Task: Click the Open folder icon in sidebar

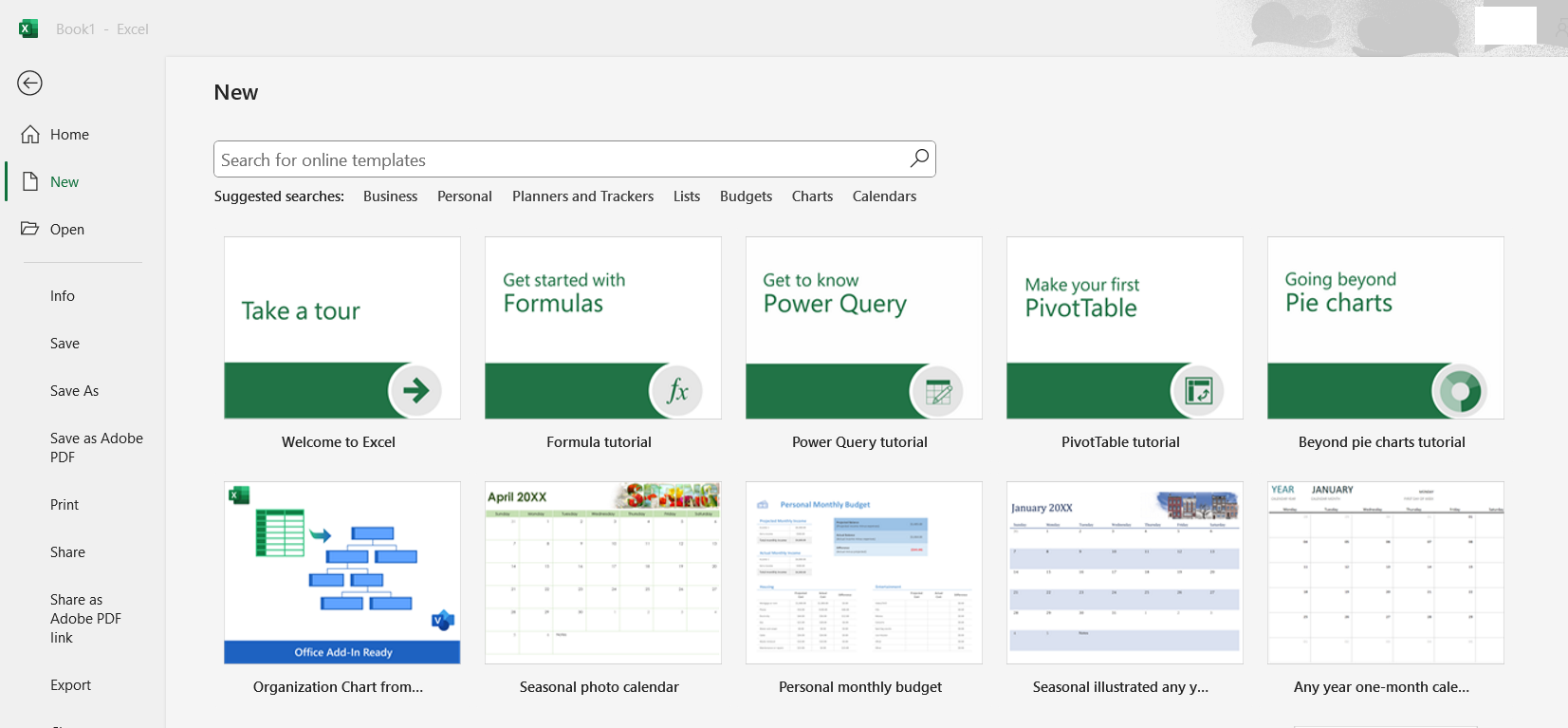Action: (30, 229)
